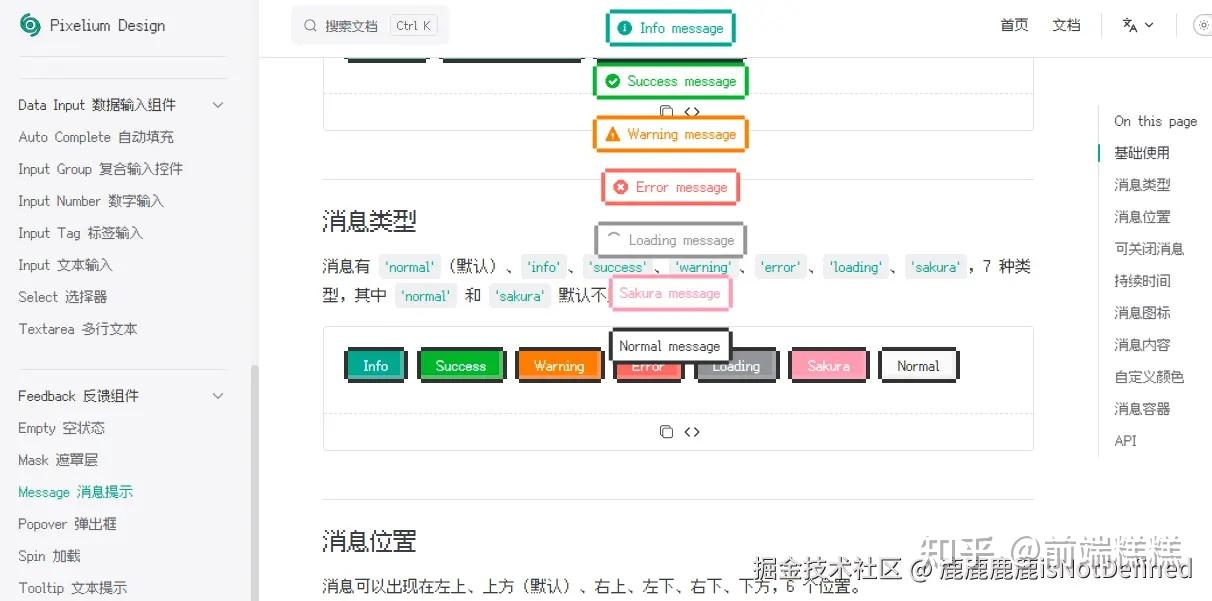Open the API section link on this page

[1125, 440]
